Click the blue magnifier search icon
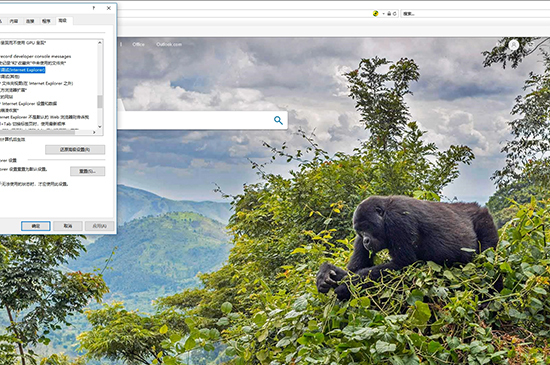The width and height of the screenshot is (550, 365). pyautogui.click(x=278, y=120)
